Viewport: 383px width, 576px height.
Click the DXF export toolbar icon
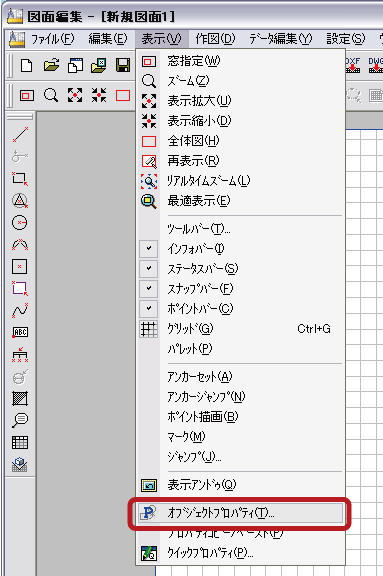coord(353,65)
